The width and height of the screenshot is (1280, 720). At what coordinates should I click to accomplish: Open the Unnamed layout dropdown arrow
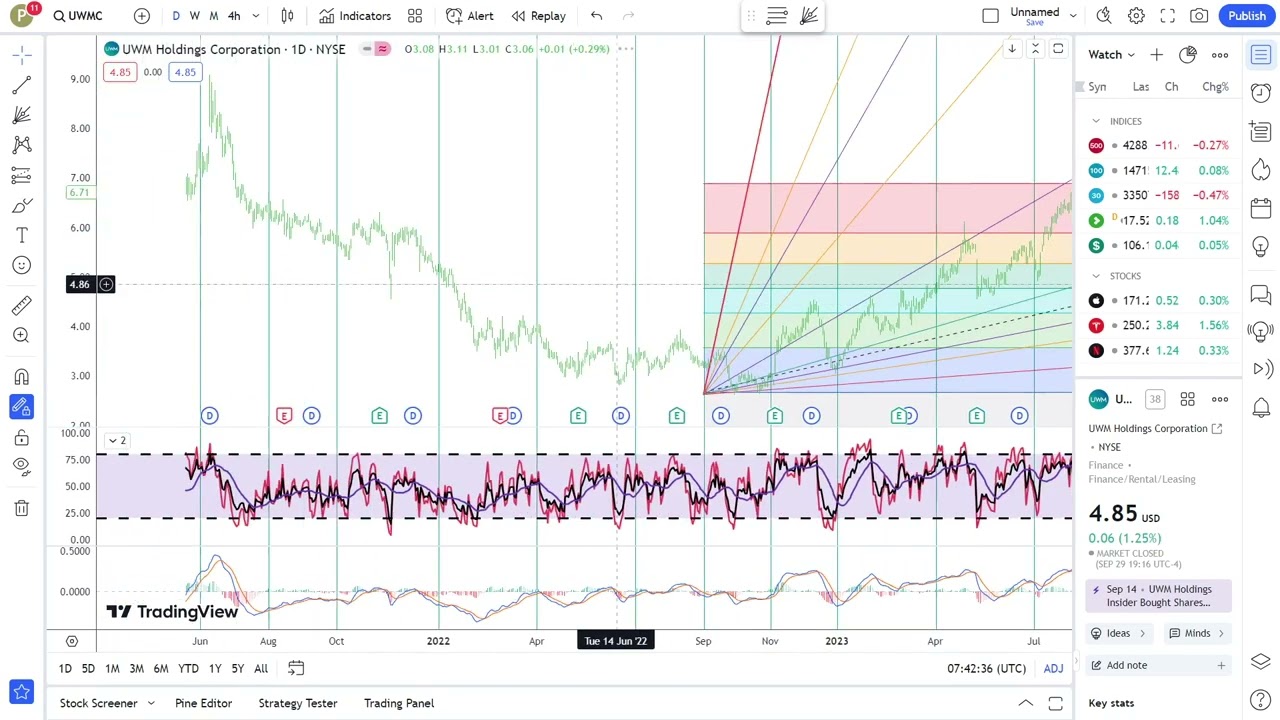[x=1073, y=16]
